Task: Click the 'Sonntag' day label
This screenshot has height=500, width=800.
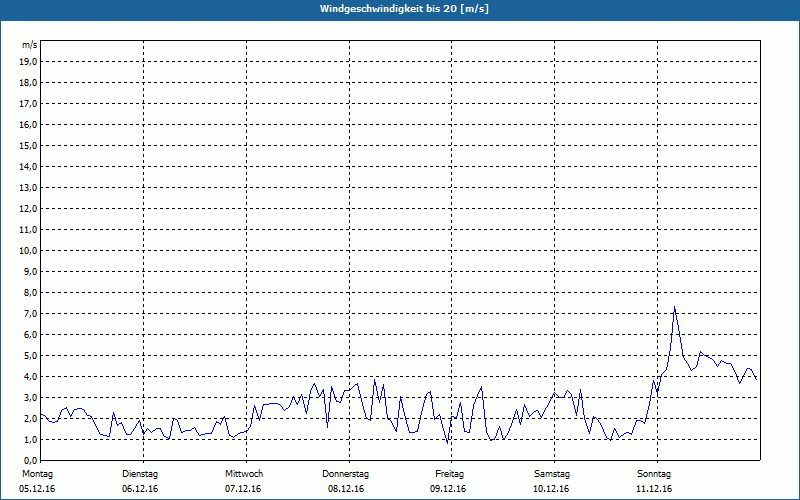Action: coord(654,474)
